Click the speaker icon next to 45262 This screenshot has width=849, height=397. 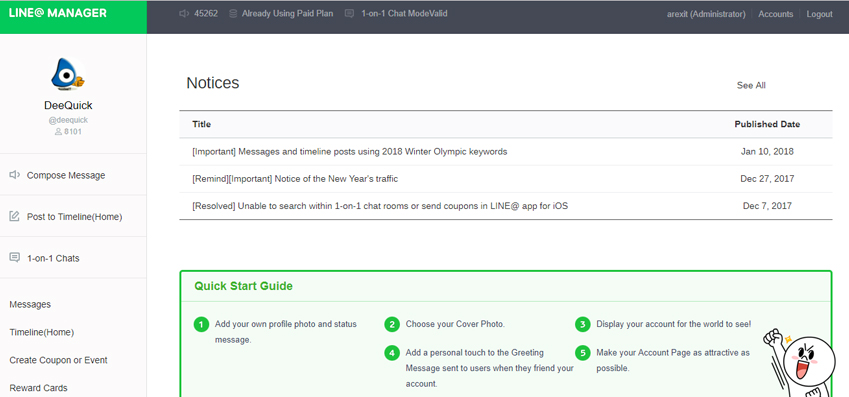pyautogui.click(x=184, y=14)
